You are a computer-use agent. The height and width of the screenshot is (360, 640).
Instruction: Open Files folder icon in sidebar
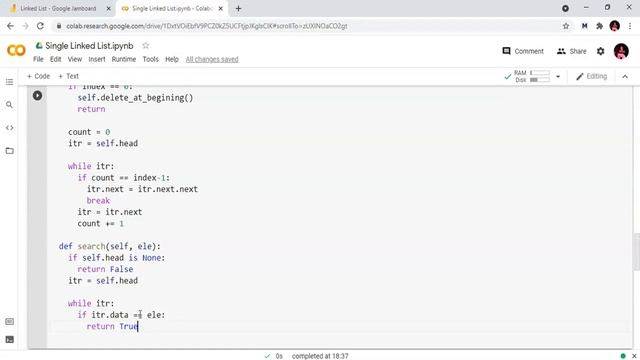[9, 151]
